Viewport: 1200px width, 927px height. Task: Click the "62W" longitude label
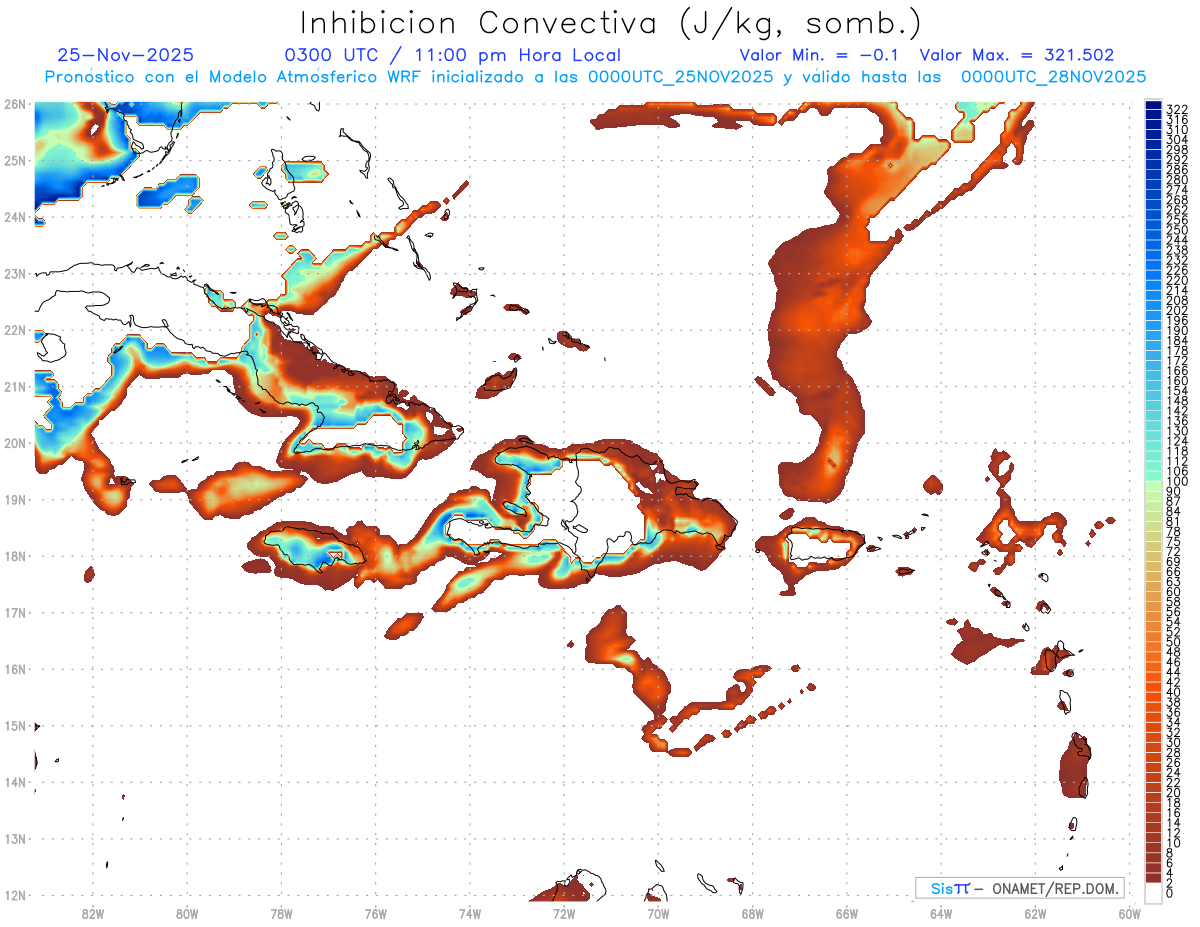(x=1035, y=912)
